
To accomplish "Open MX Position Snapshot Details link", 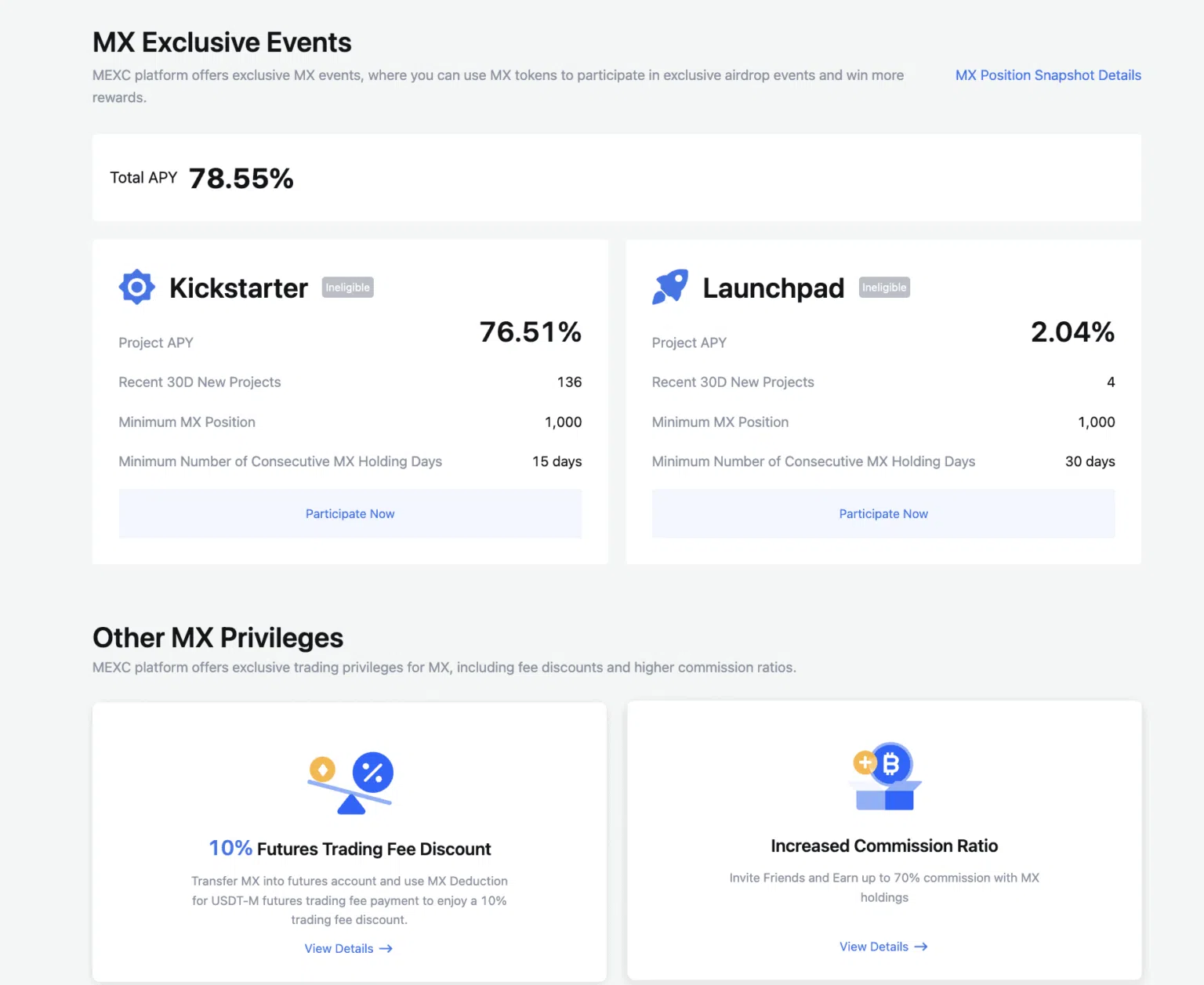I will [x=1048, y=75].
